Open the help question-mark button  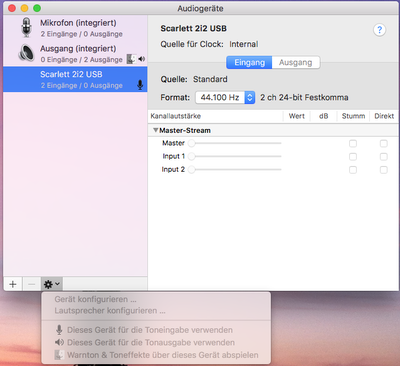(379, 30)
